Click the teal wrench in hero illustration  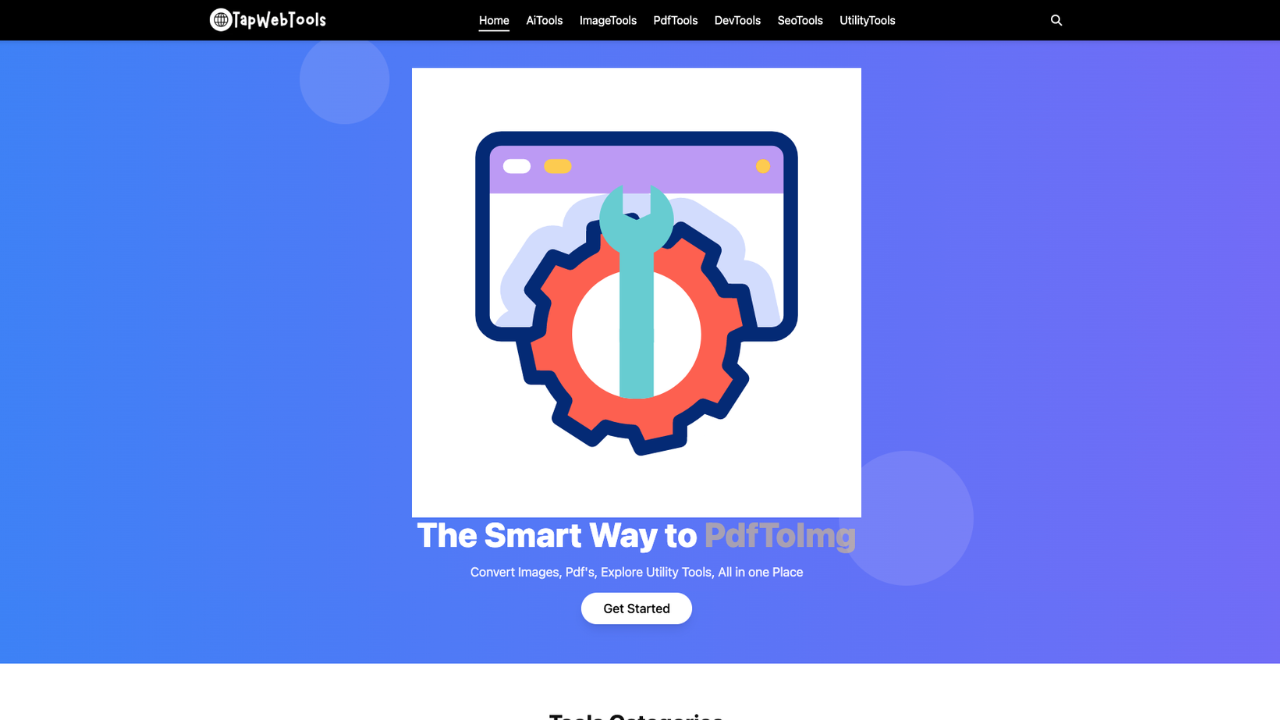[636, 291]
